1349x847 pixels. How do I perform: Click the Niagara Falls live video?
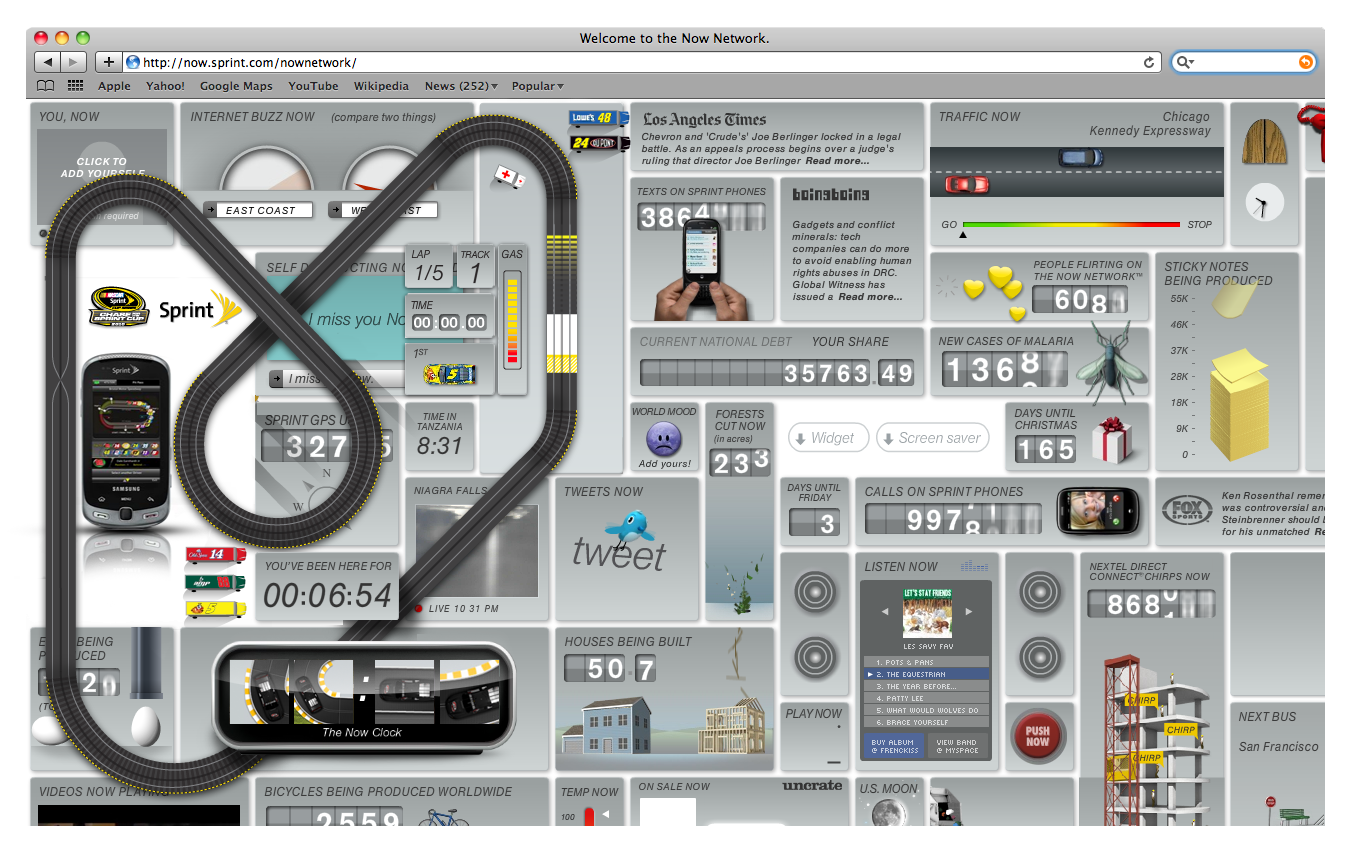coord(477,551)
